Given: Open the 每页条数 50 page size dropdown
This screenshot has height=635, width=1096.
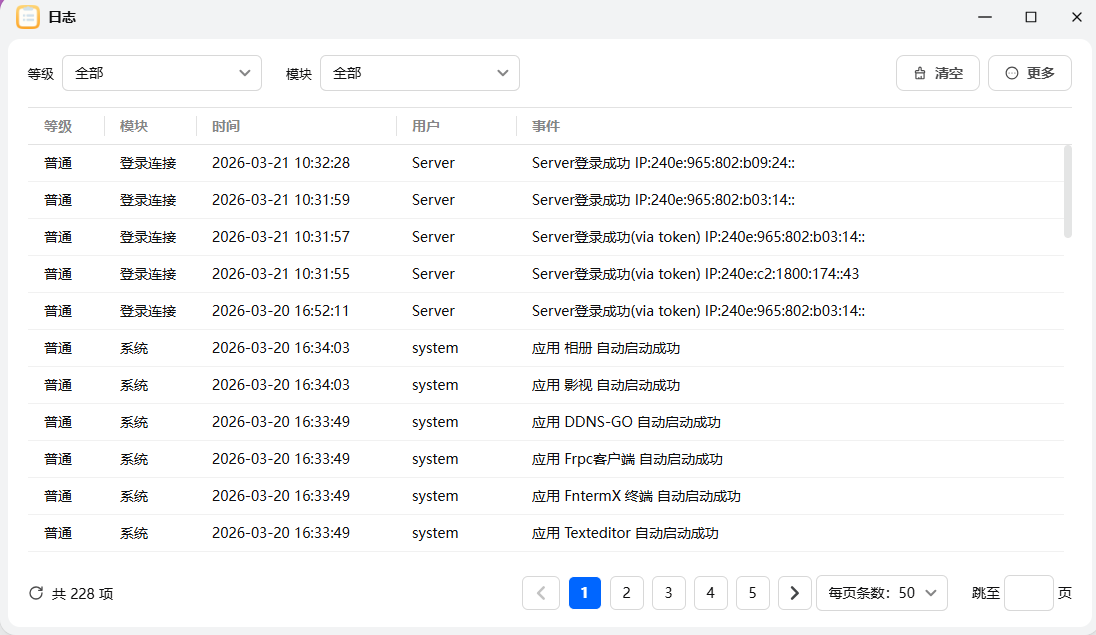Looking at the screenshot, I should coord(882,593).
